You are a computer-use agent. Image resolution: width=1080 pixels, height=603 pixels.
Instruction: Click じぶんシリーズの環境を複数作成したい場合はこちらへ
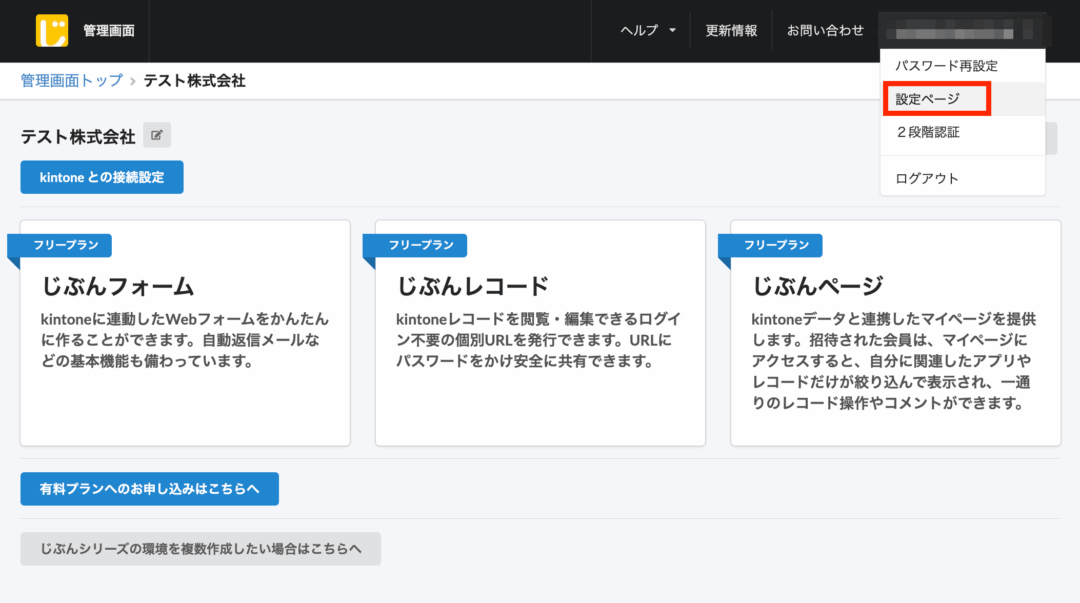point(200,548)
